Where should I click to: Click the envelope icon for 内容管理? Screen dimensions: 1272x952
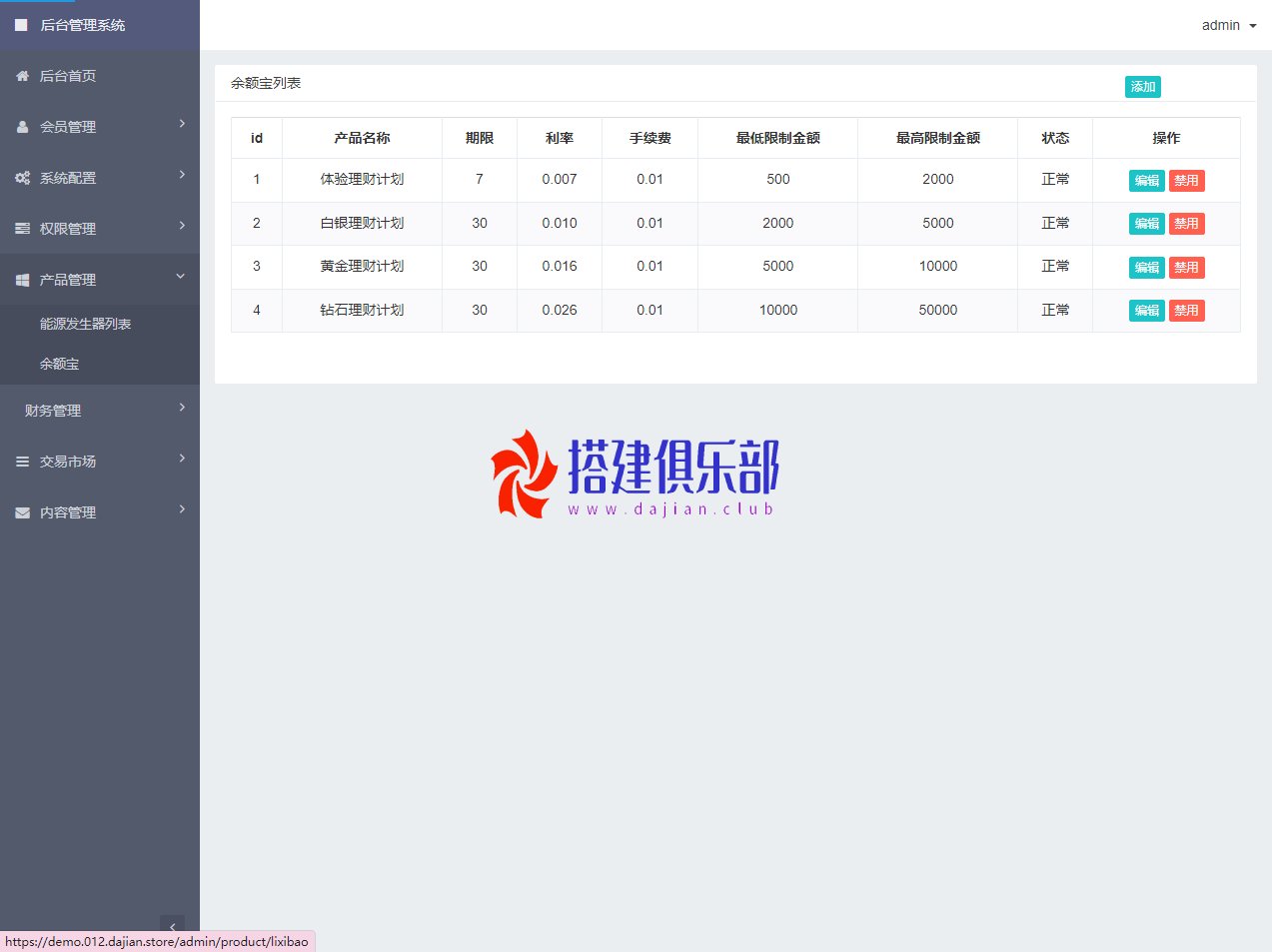[x=22, y=512]
